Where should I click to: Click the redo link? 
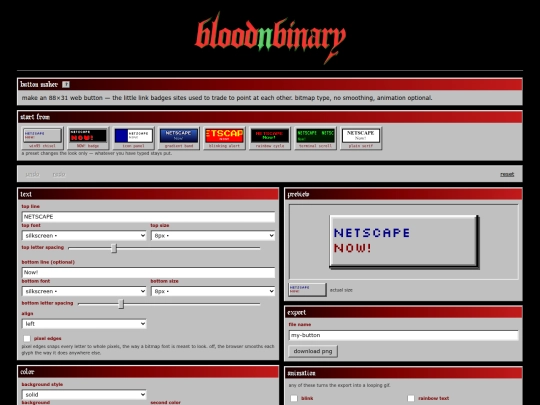click(59, 174)
